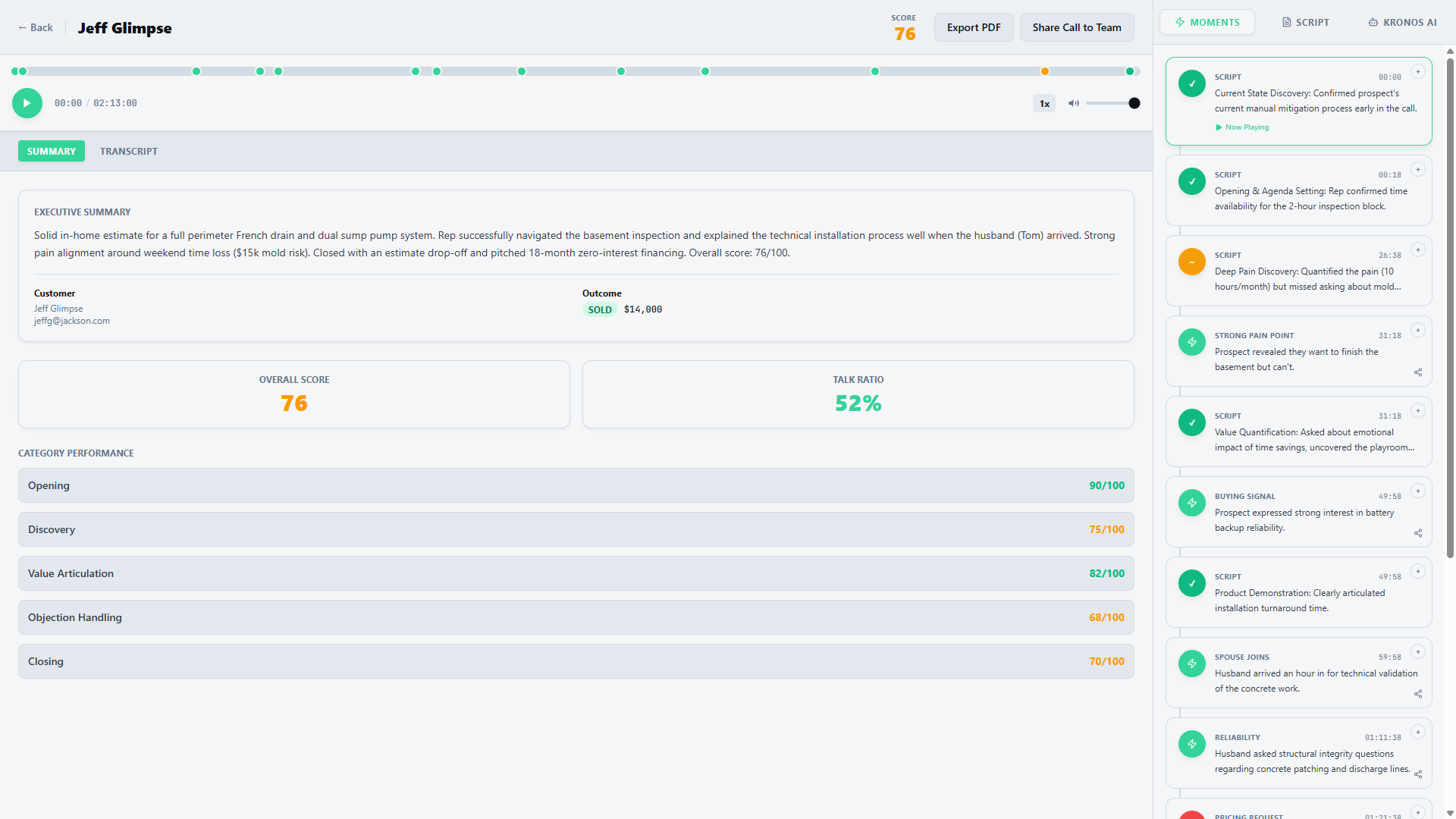Expand the Product Demonstration moment plus button
This screenshot has height=819, width=1456.
click(1417, 571)
